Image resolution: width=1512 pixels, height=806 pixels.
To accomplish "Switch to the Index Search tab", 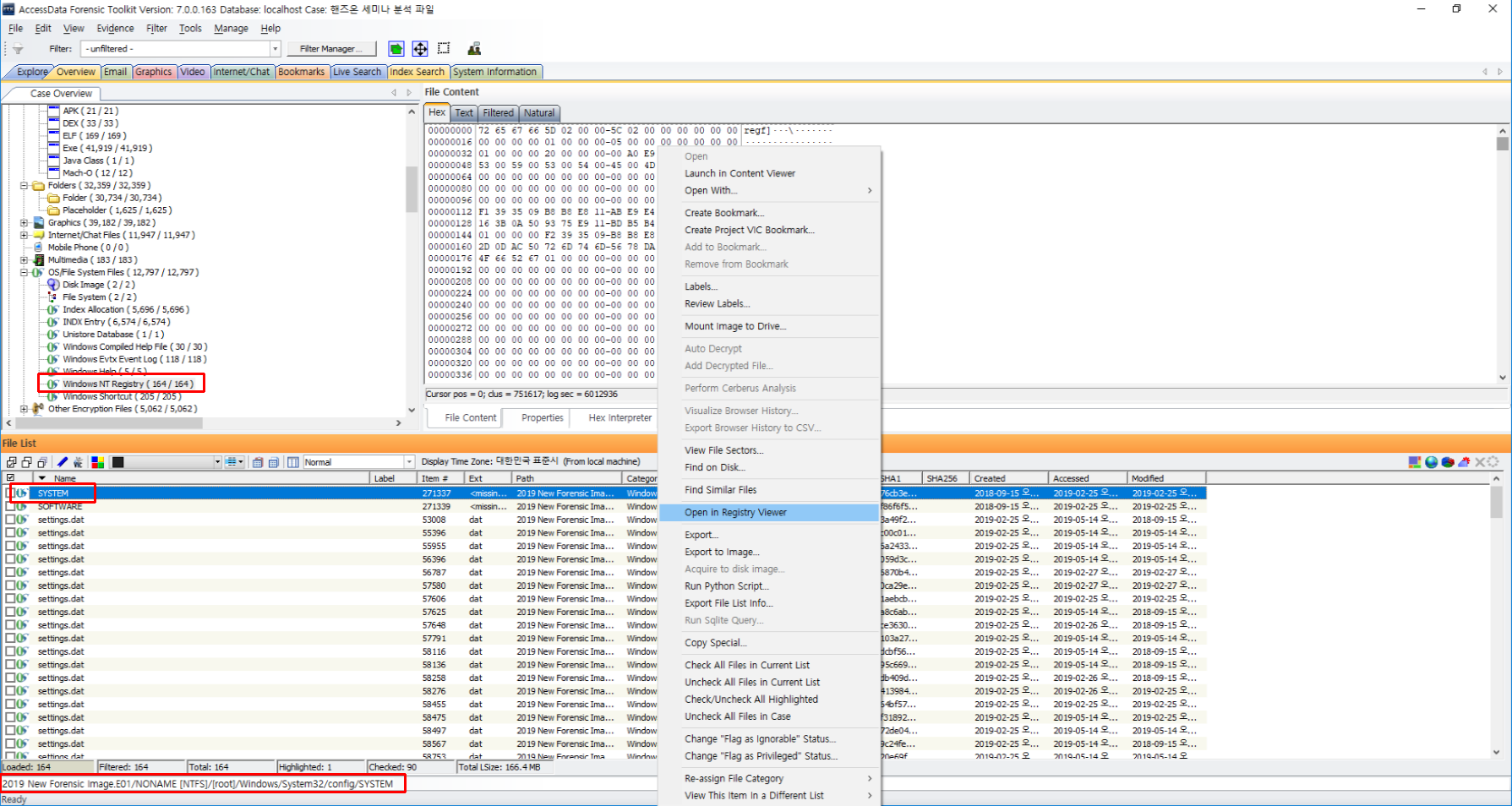I will (x=418, y=72).
